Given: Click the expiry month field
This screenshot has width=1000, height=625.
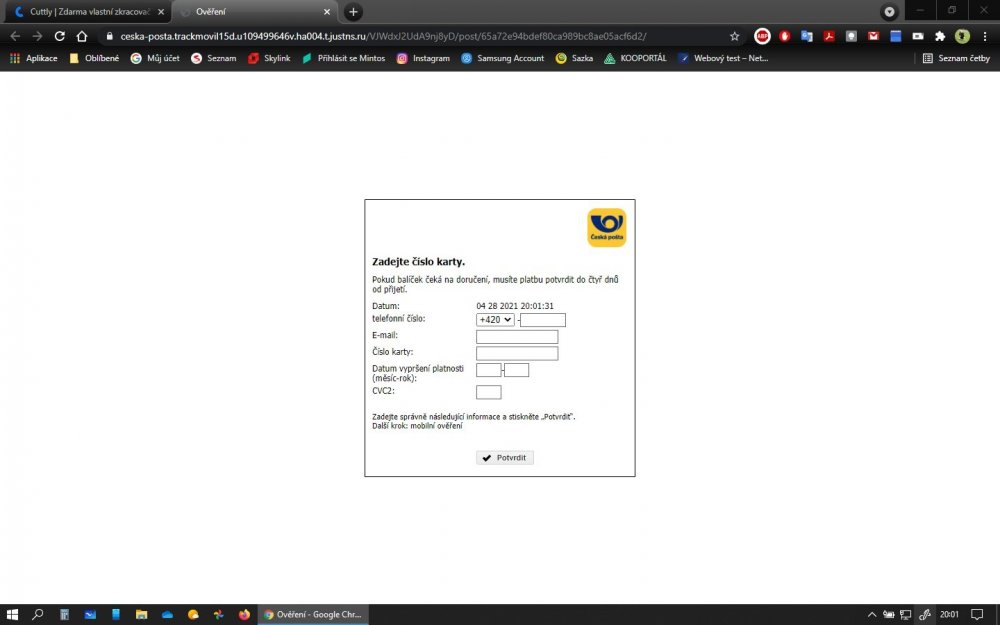Looking at the screenshot, I should point(489,370).
